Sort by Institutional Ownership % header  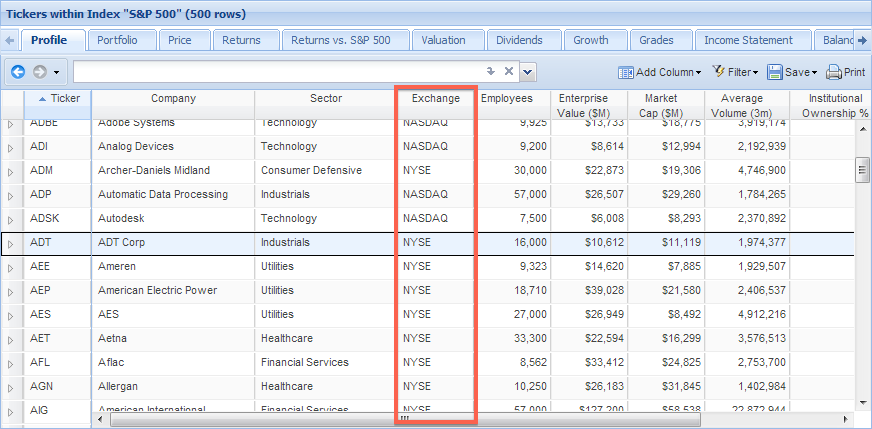click(x=832, y=105)
